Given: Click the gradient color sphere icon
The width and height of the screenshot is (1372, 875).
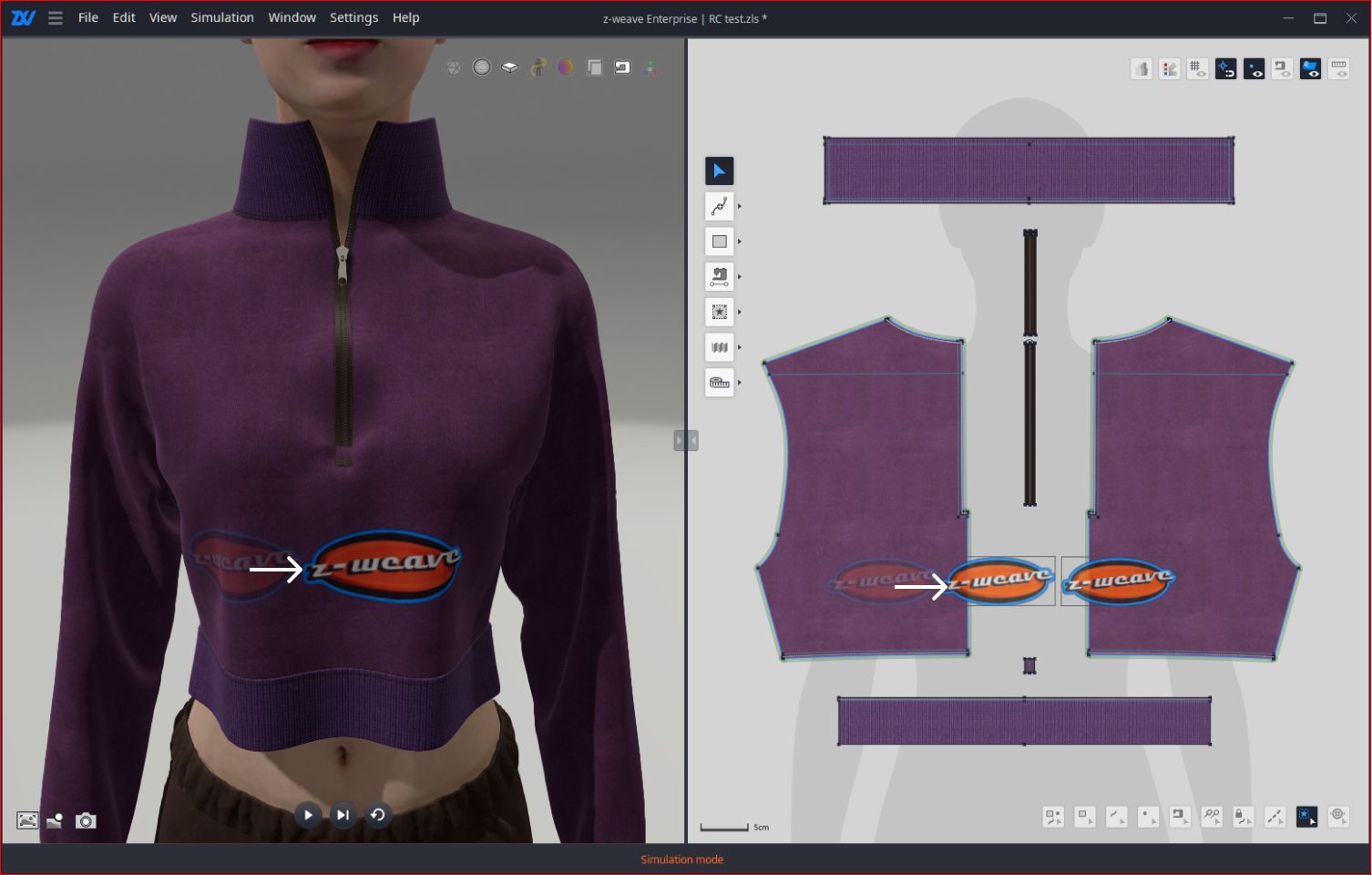Looking at the screenshot, I should click(566, 67).
